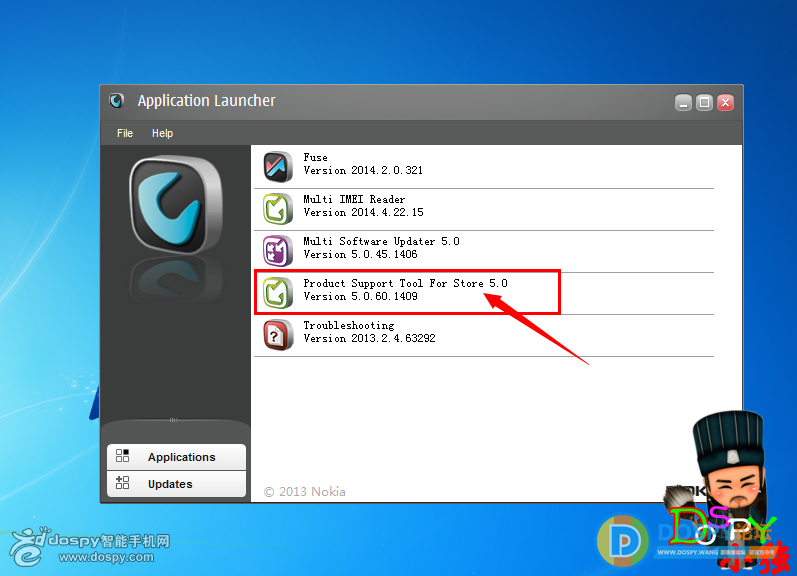Open the Troubleshooting help icon
This screenshot has width=797, height=576.
click(278, 335)
